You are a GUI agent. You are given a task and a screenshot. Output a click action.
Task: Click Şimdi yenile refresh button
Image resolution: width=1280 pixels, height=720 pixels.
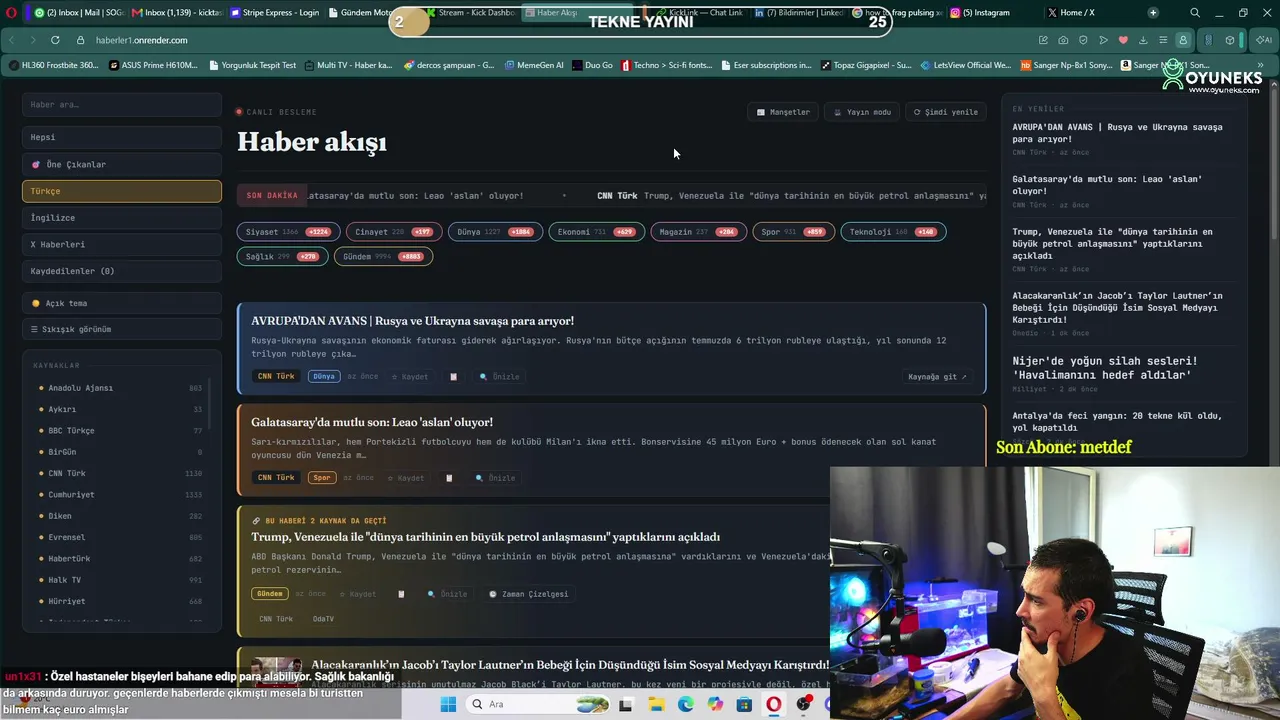pos(946,112)
